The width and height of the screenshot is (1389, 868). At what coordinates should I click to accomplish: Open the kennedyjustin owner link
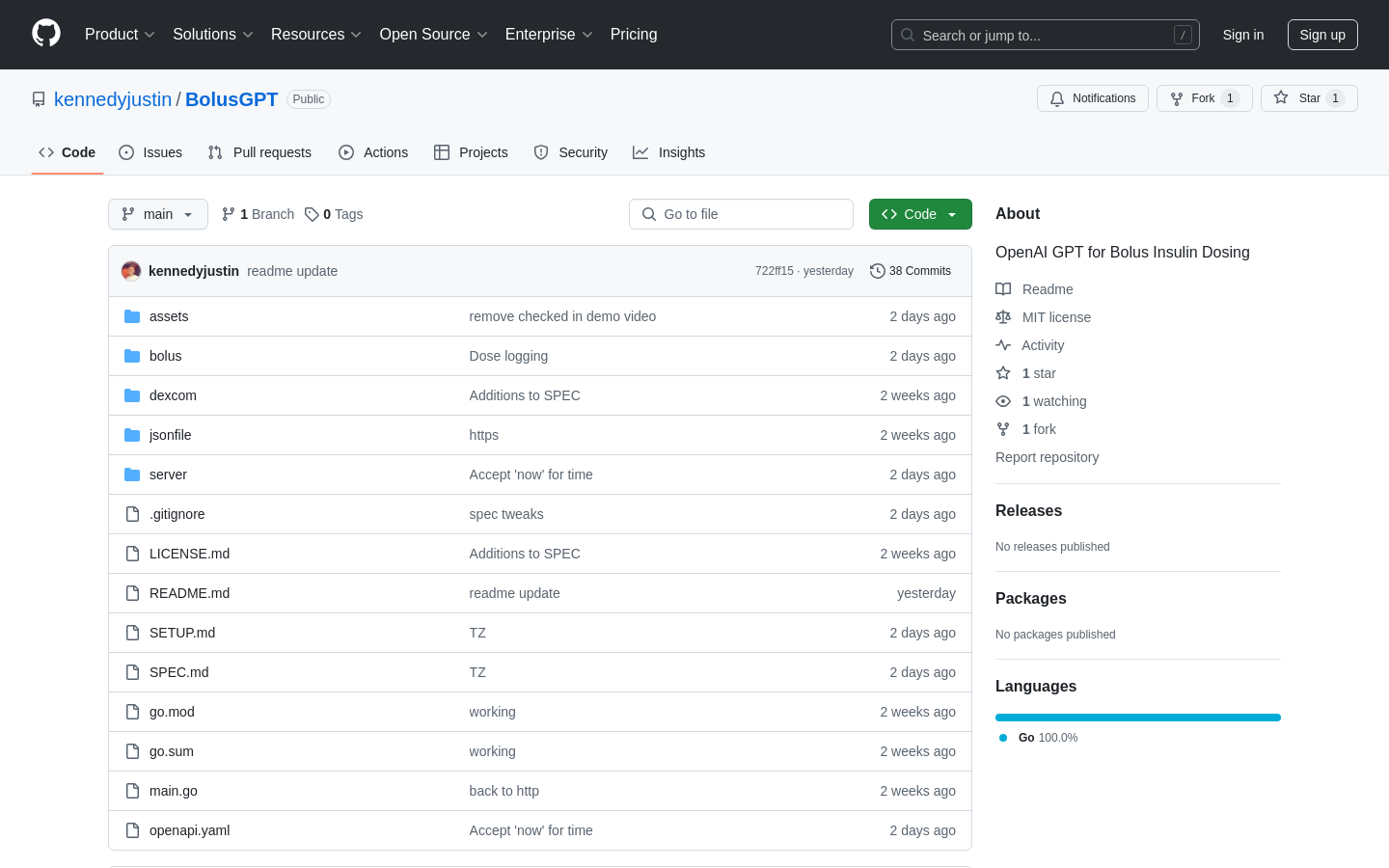point(113,99)
